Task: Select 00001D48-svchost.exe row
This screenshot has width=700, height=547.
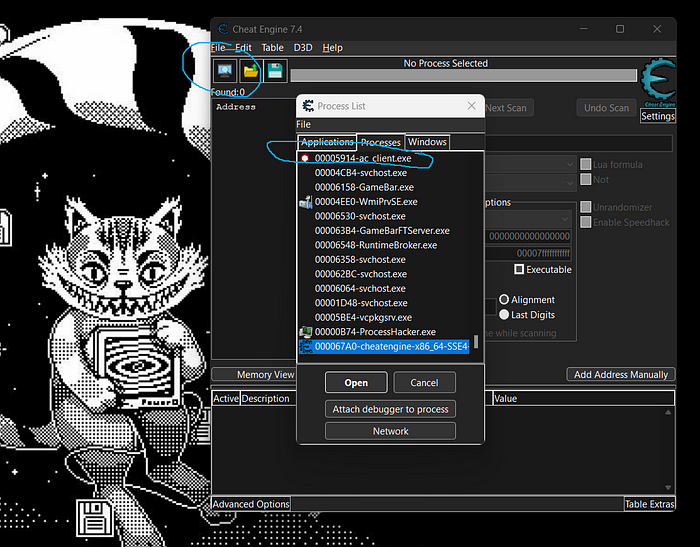Action: (385, 303)
